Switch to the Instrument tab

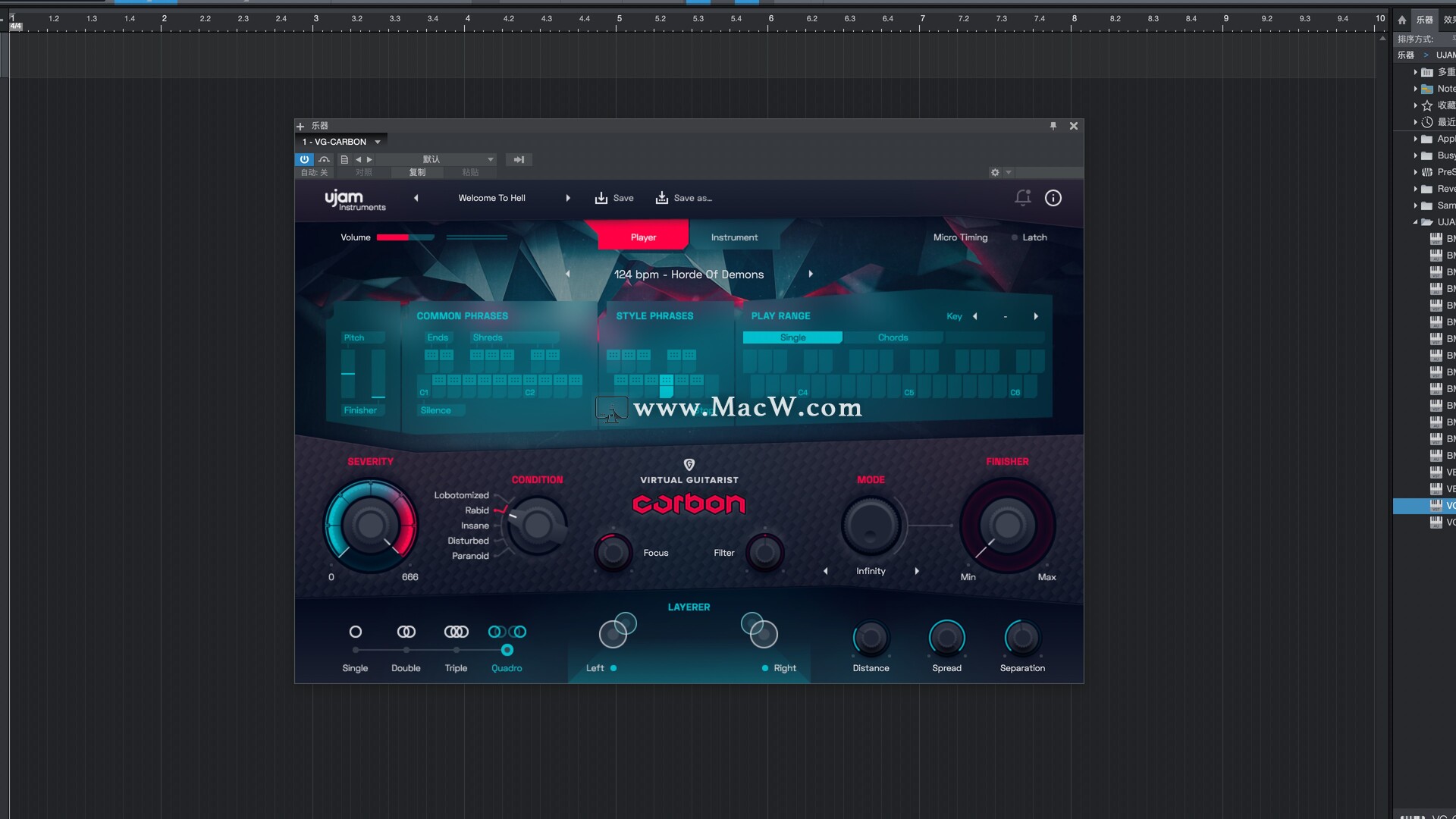pyautogui.click(x=734, y=237)
